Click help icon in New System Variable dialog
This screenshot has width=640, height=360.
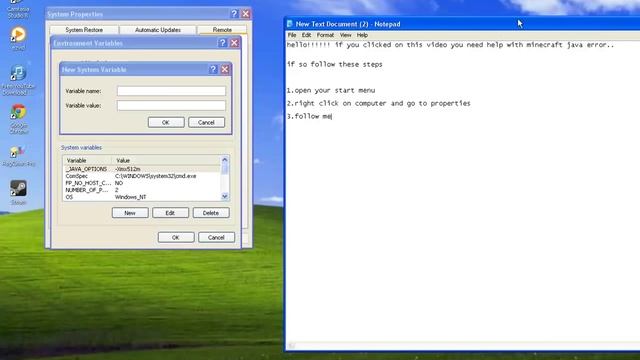[213, 69]
